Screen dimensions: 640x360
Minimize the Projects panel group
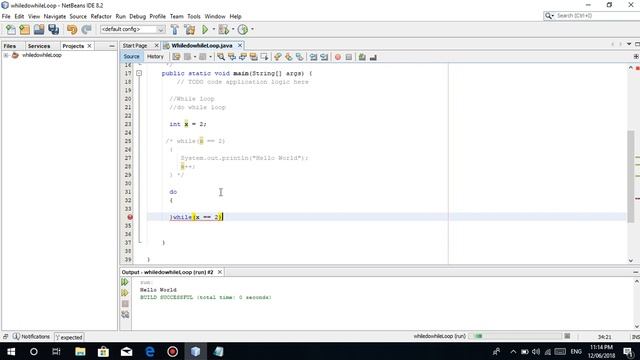[112, 46]
